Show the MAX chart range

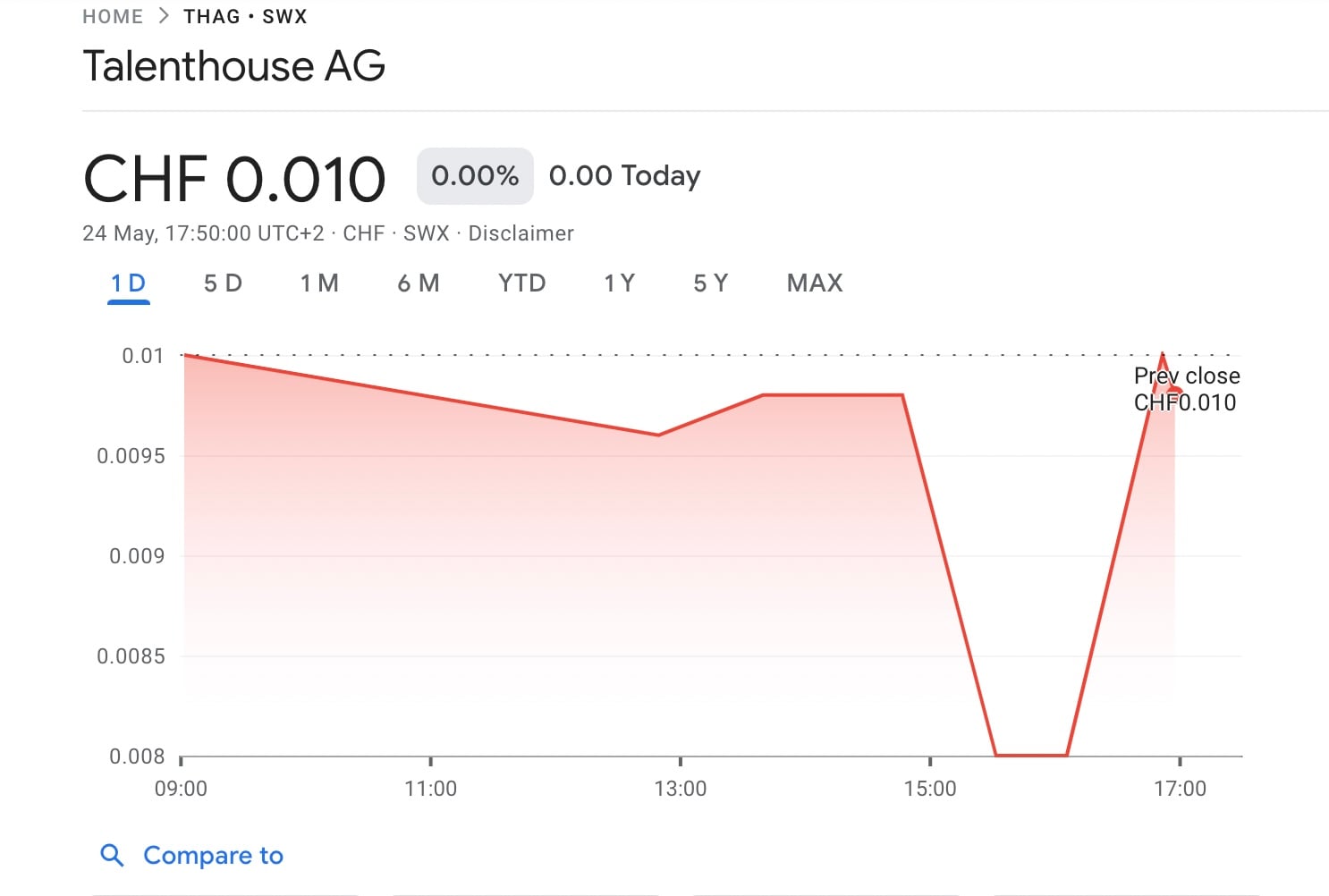pyautogui.click(x=815, y=283)
